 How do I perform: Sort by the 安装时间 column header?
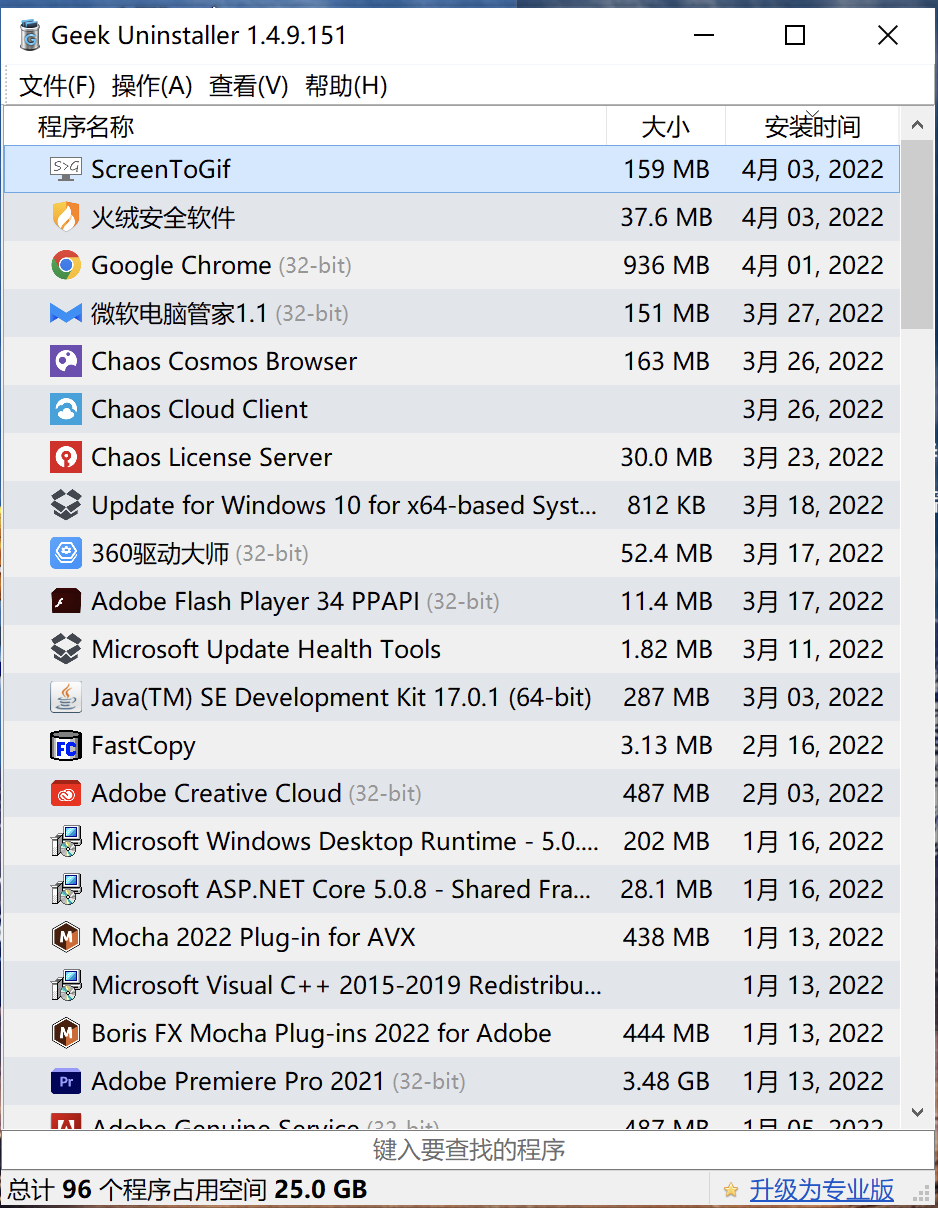812,126
